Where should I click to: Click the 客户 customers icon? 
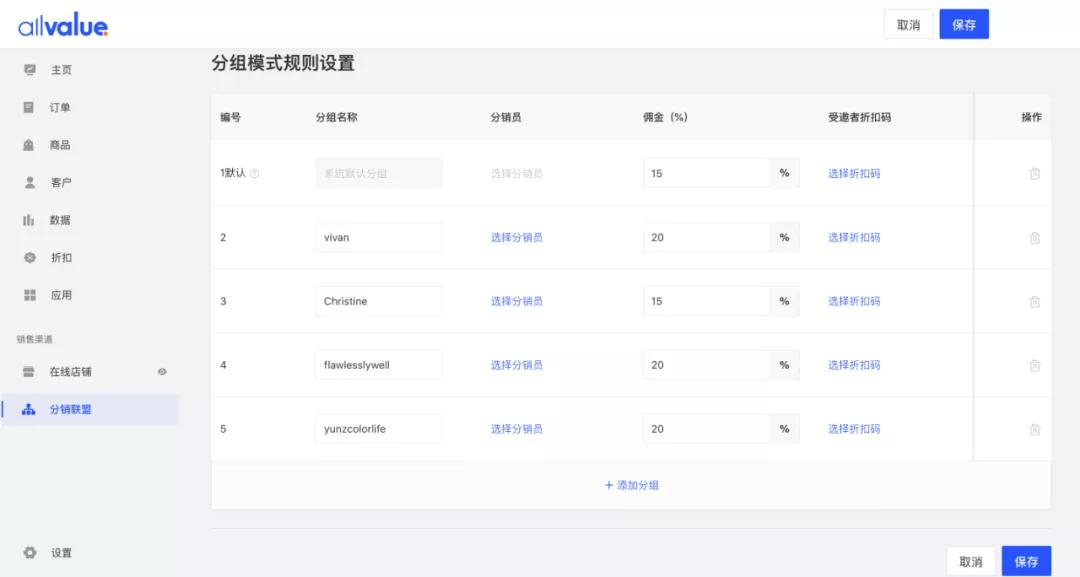28,182
